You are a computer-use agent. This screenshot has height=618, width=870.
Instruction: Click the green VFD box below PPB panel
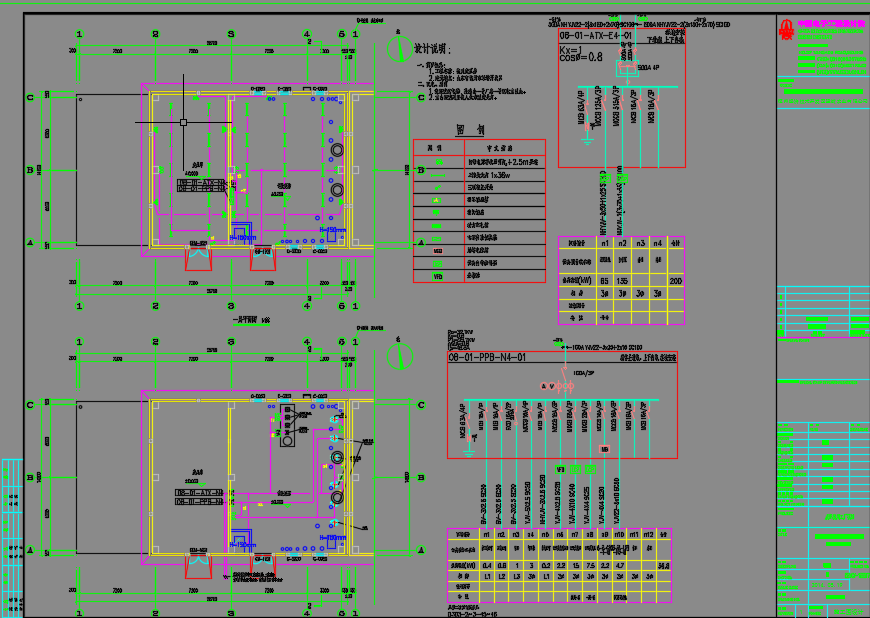(x=560, y=469)
